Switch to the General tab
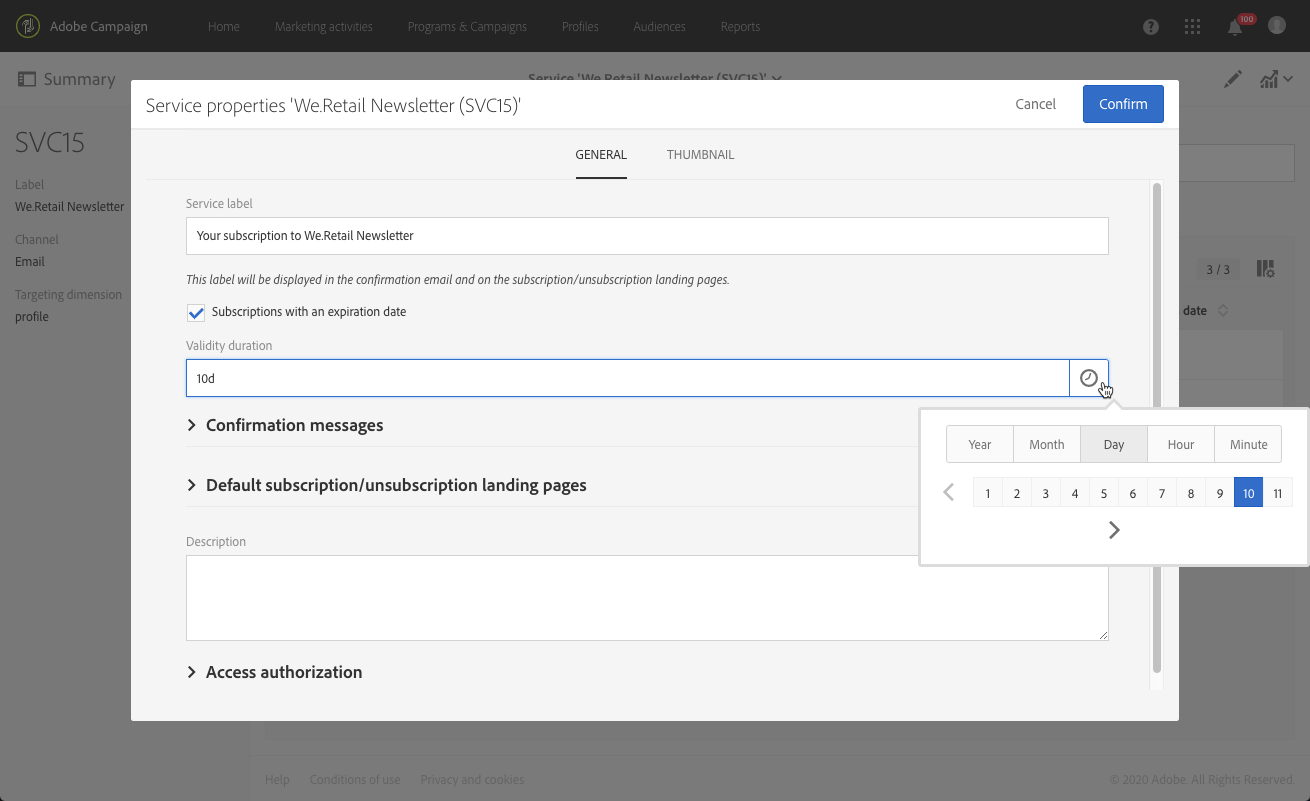The height and width of the screenshot is (801, 1310). pos(601,155)
